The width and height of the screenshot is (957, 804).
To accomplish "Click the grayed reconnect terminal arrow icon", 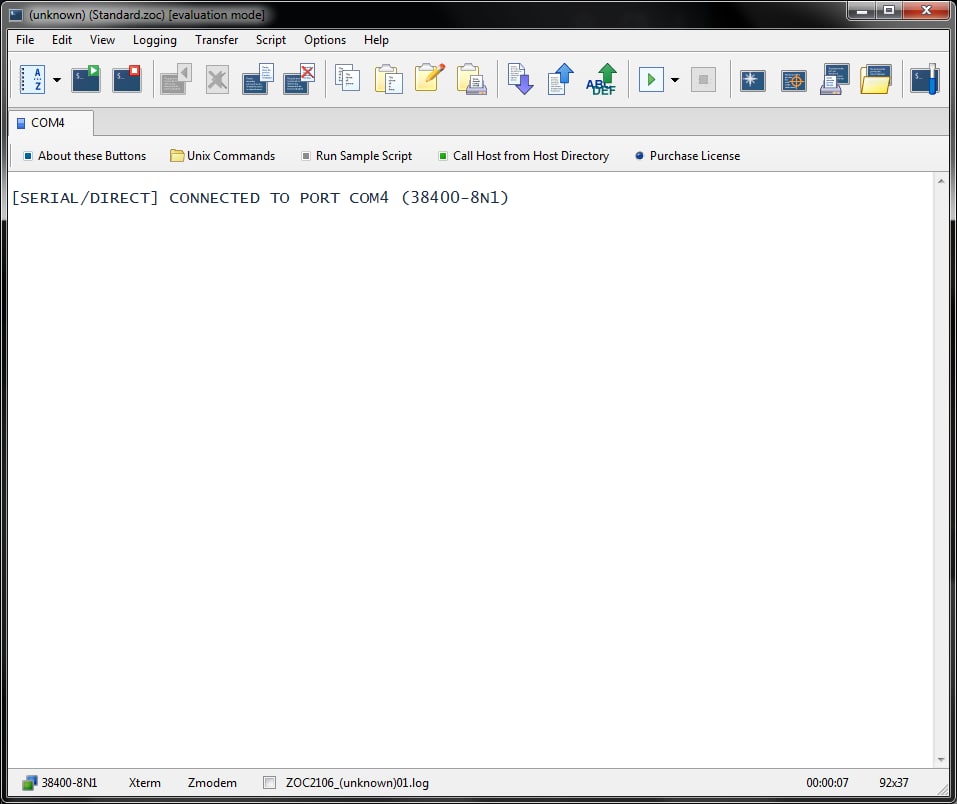I will coord(176,79).
